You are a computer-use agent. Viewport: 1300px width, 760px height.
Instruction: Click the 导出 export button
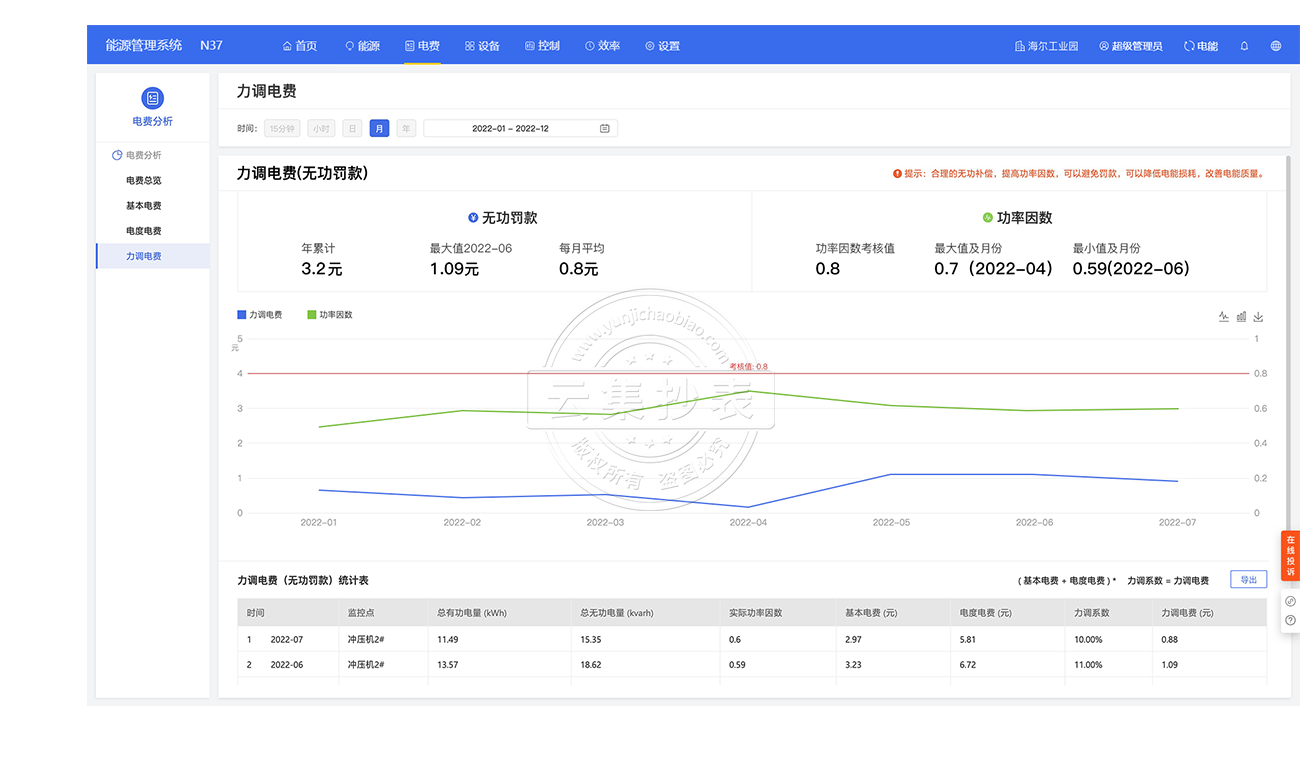tap(1248, 580)
